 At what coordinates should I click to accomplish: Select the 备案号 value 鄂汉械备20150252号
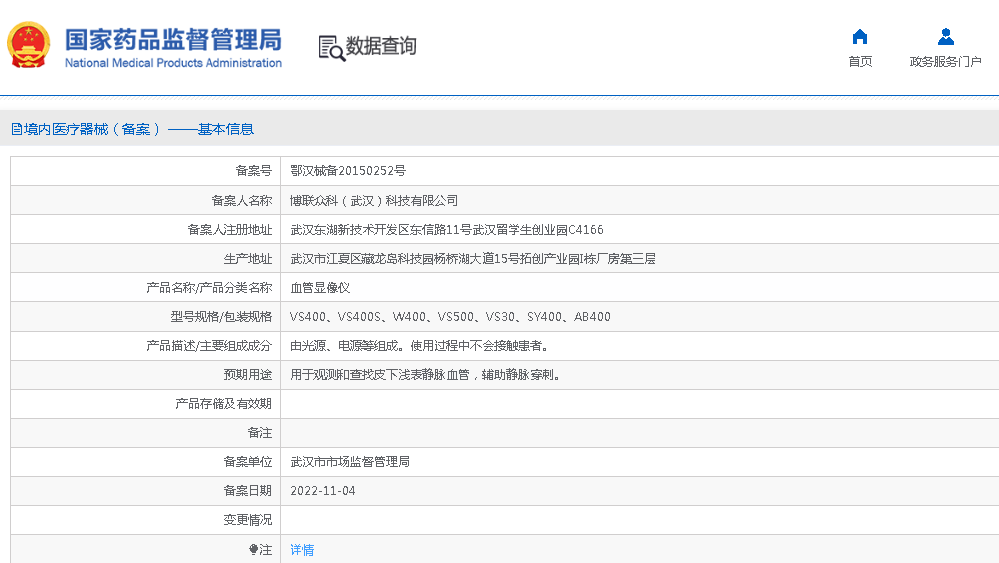point(348,171)
